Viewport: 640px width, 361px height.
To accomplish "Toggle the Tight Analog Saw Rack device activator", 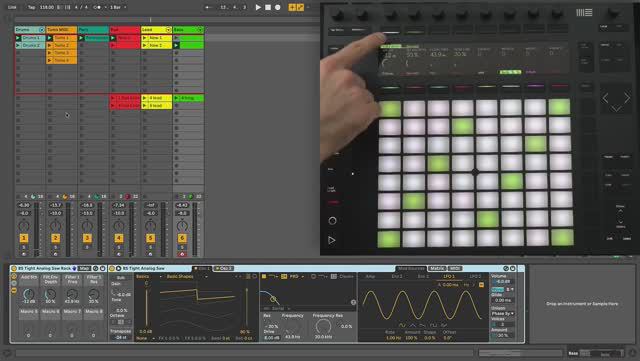I will [14, 268].
